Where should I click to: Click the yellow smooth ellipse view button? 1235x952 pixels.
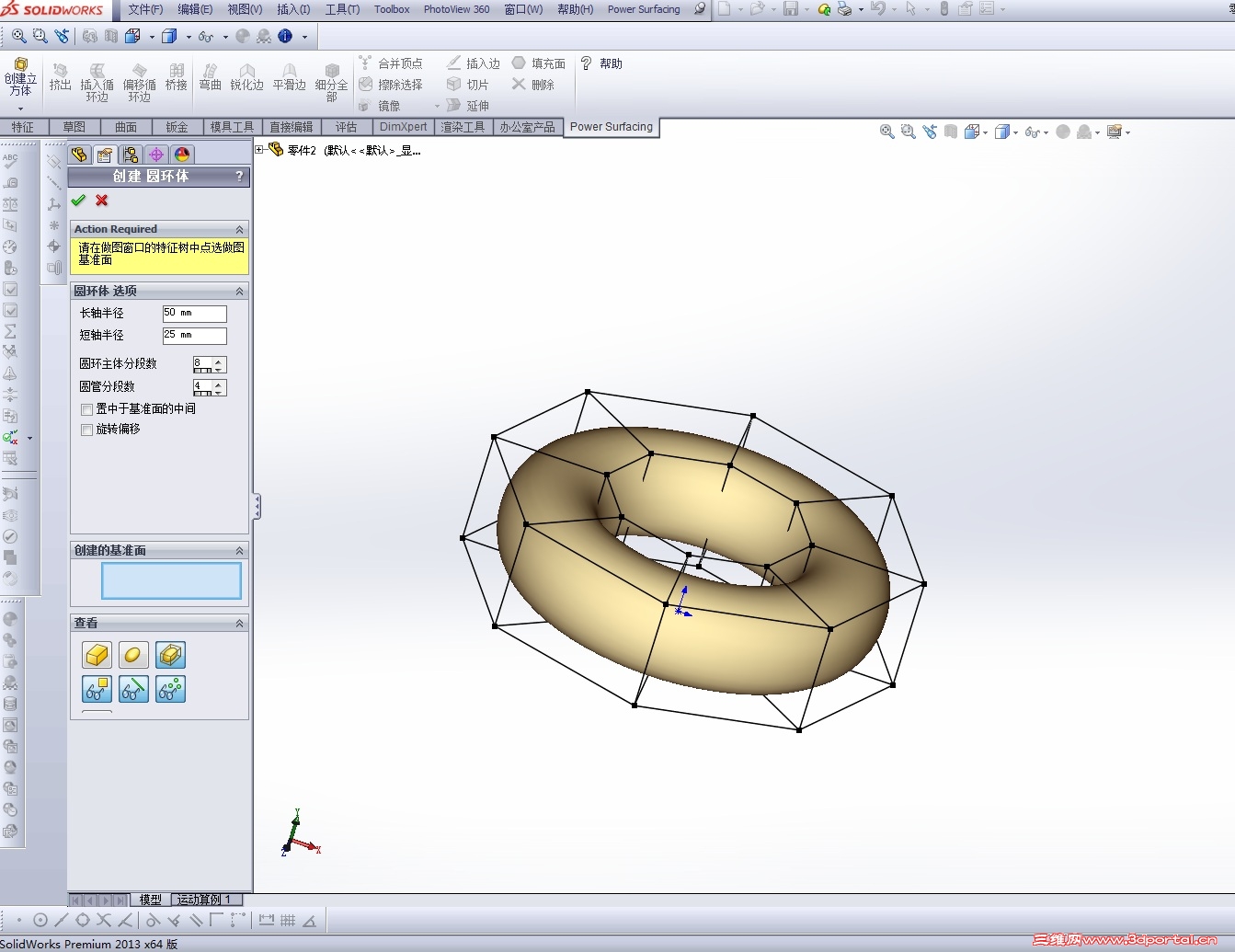pos(133,655)
